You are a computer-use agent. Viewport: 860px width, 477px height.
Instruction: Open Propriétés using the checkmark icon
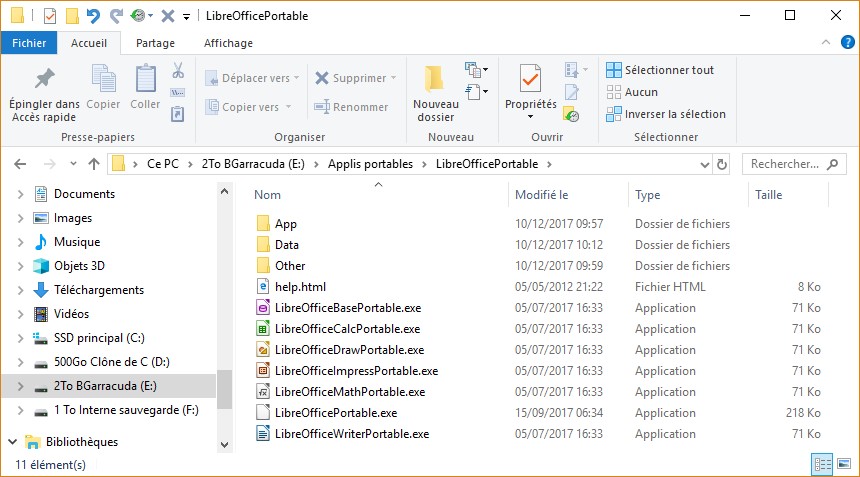[x=530, y=79]
